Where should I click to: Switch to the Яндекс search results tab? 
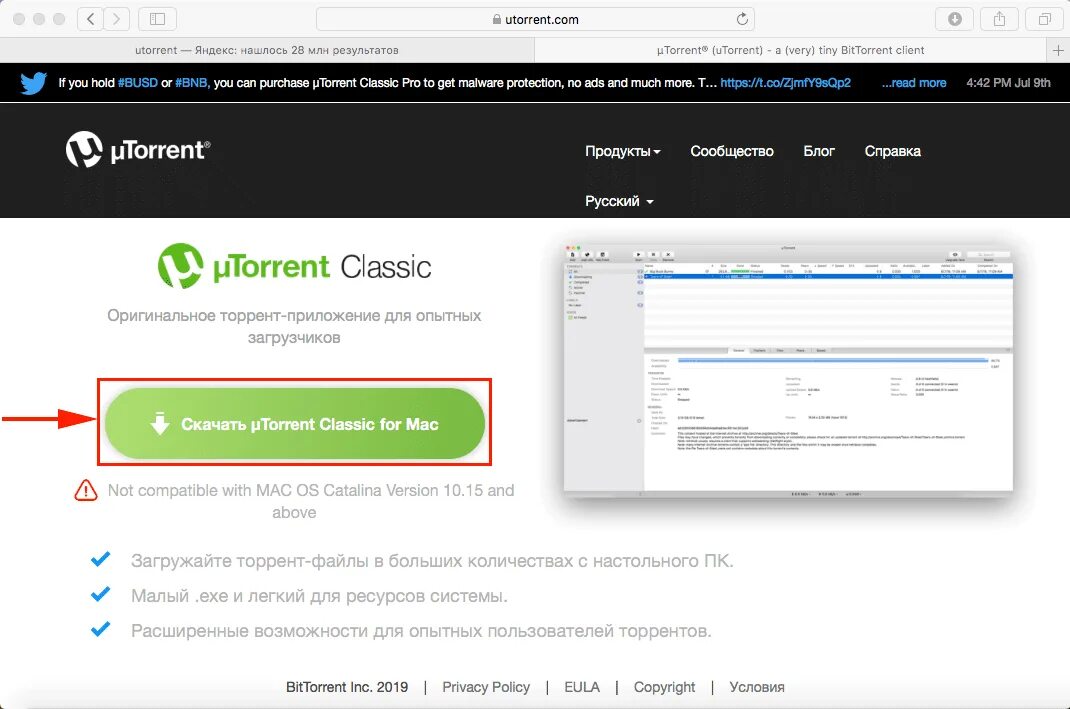pyautogui.click(x=267, y=50)
